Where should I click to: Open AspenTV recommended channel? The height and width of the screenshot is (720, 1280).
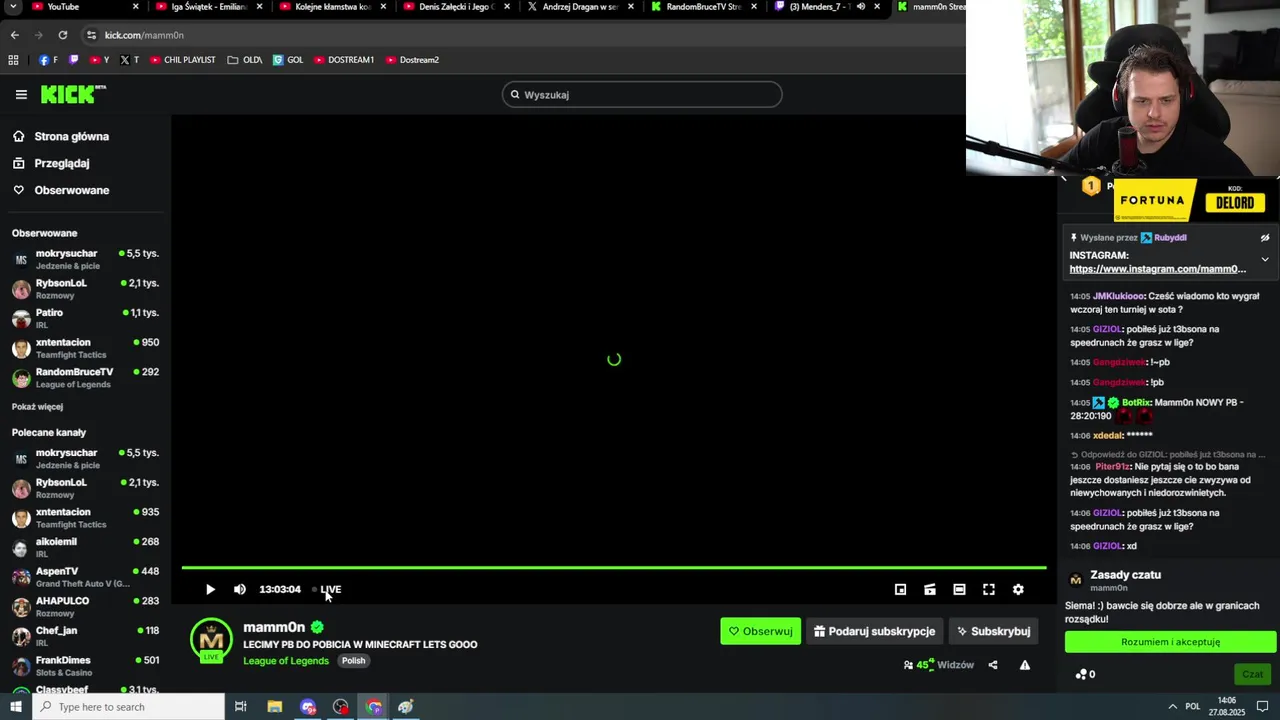tap(86, 577)
